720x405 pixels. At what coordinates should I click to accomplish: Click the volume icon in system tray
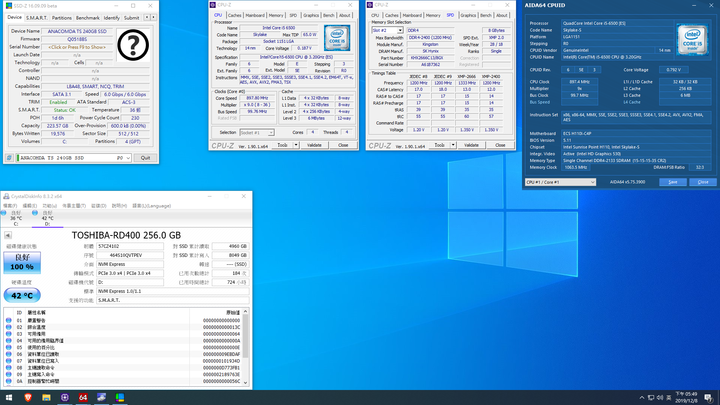point(660,398)
